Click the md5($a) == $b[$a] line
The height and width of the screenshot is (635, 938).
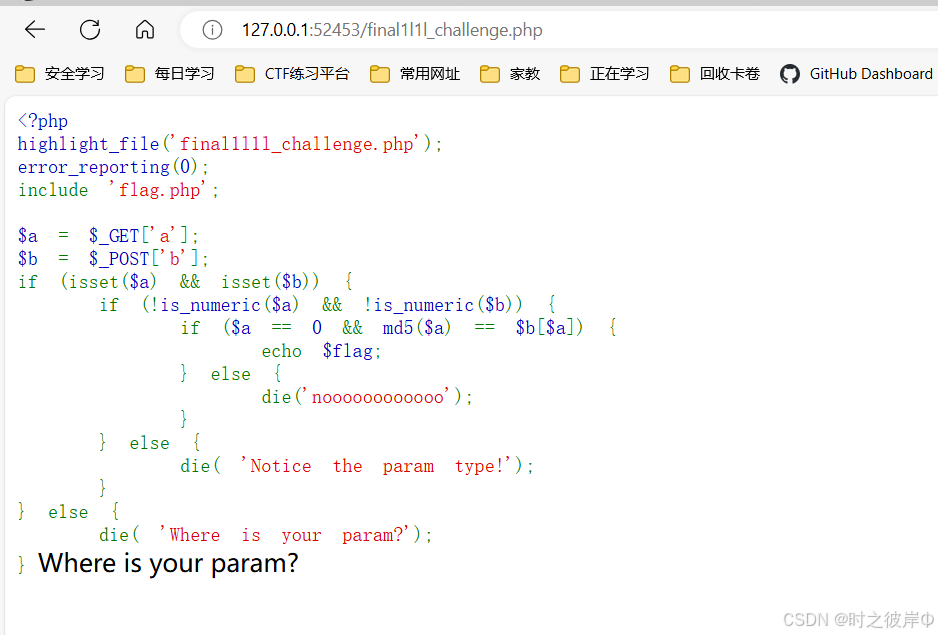[x=399, y=328]
